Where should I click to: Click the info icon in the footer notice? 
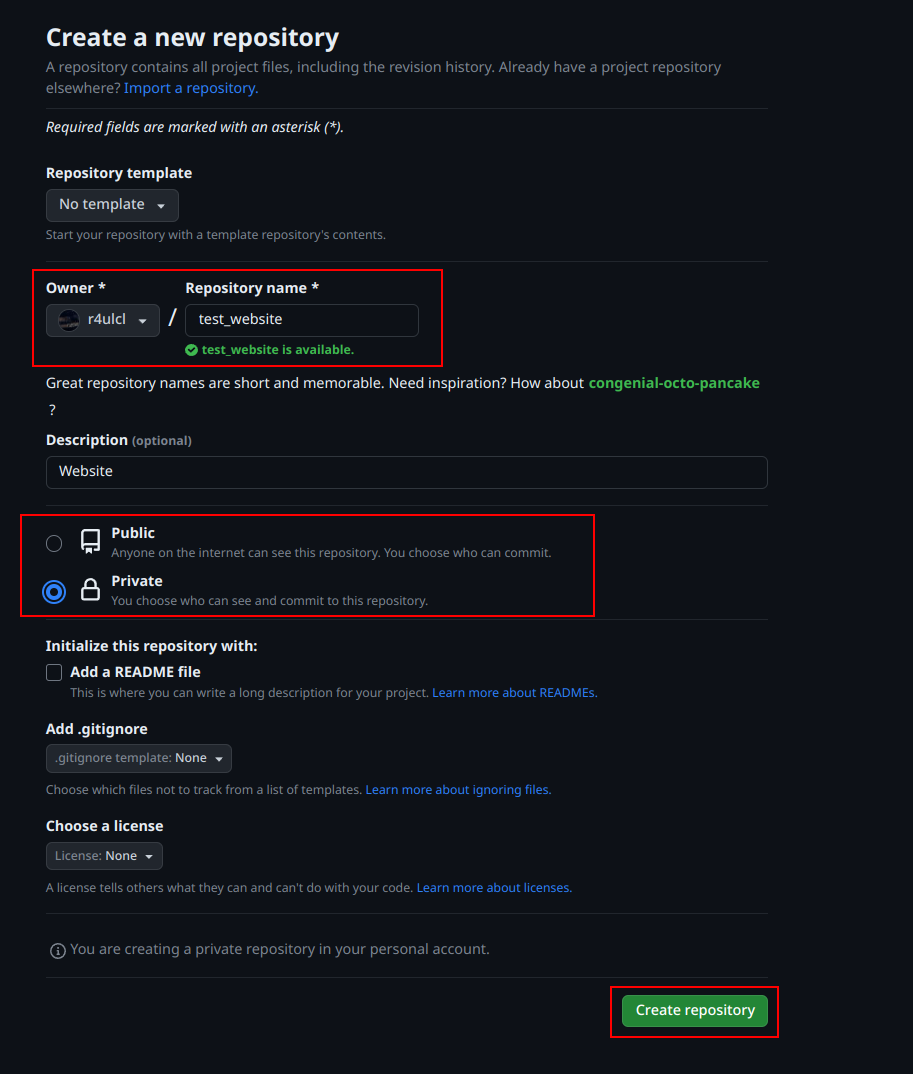(57, 950)
